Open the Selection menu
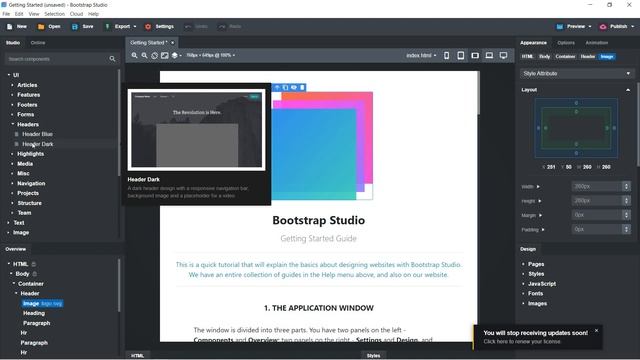 (x=54, y=14)
